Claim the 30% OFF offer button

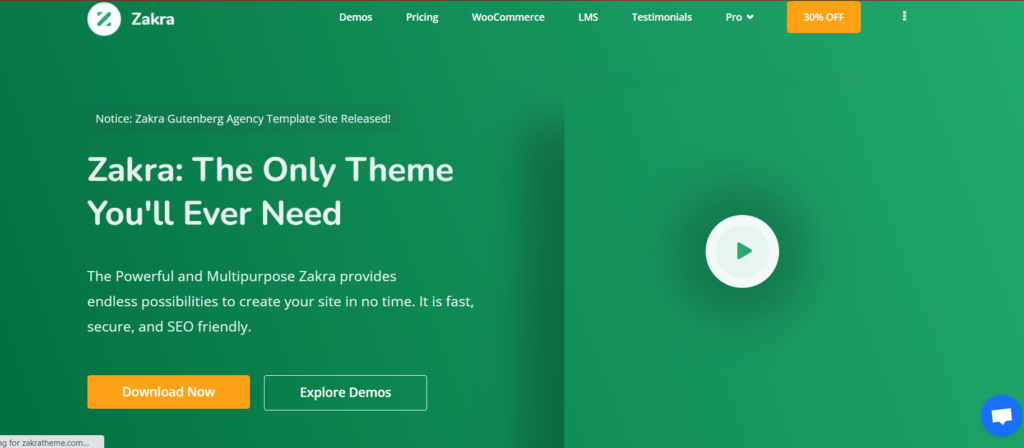[824, 18]
